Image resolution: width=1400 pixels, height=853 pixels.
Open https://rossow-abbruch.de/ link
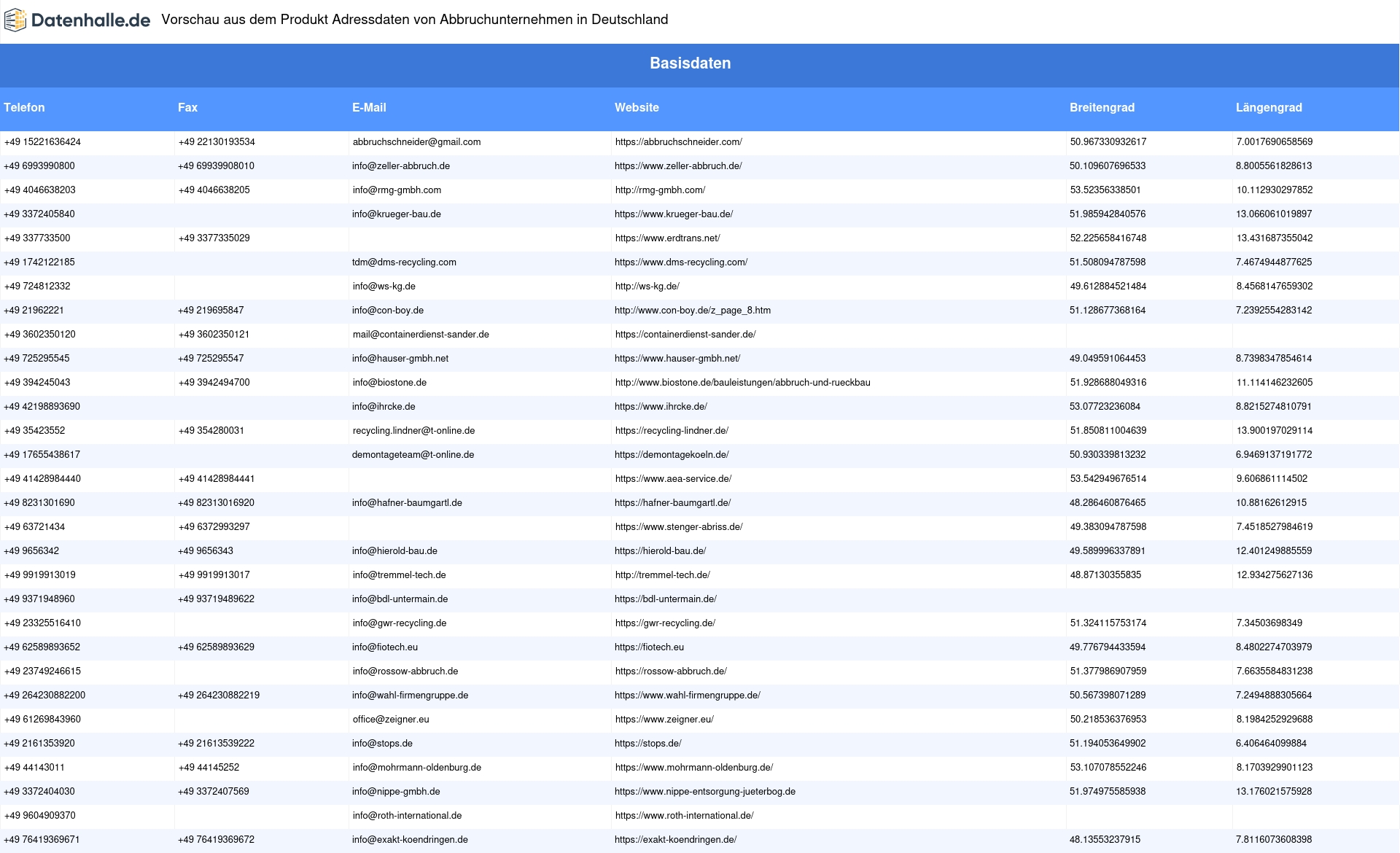point(671,671)
